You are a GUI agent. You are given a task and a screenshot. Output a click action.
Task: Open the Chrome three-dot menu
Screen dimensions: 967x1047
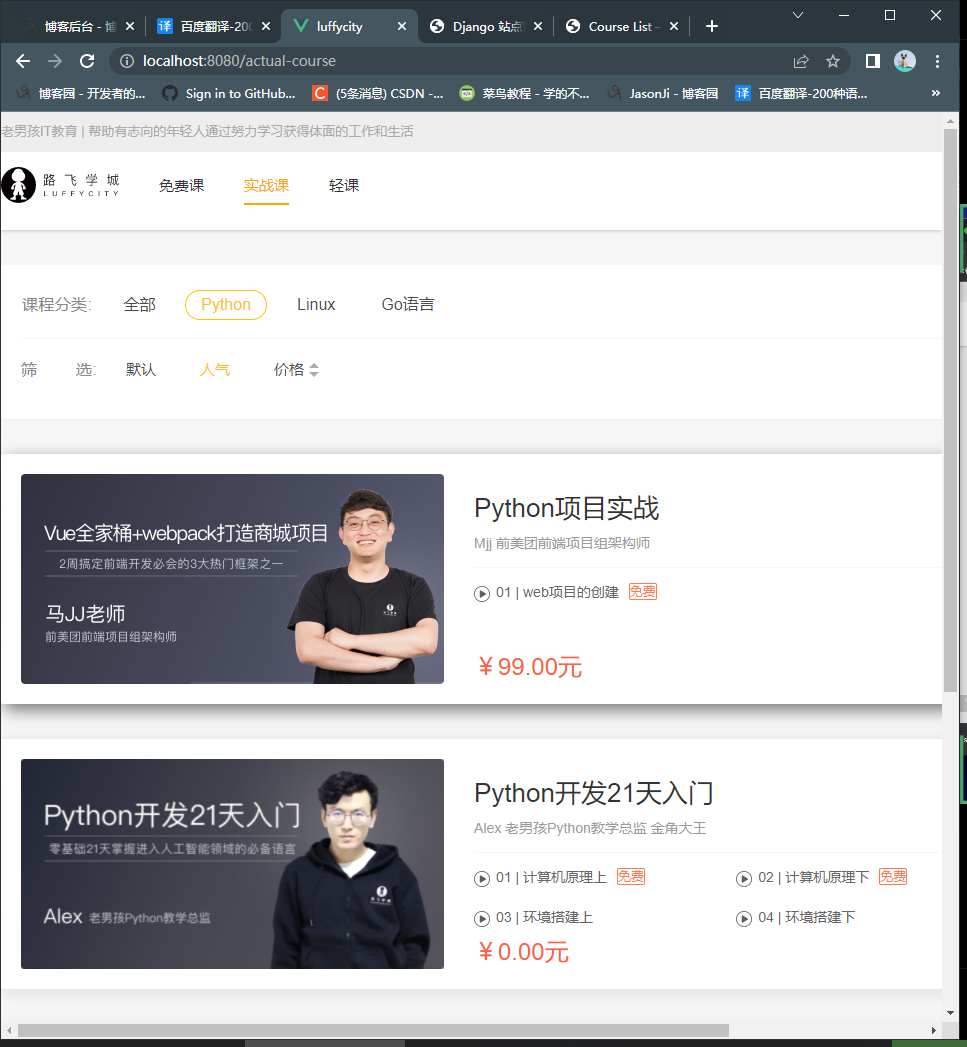pyautogui.click(x=938, y=61)
